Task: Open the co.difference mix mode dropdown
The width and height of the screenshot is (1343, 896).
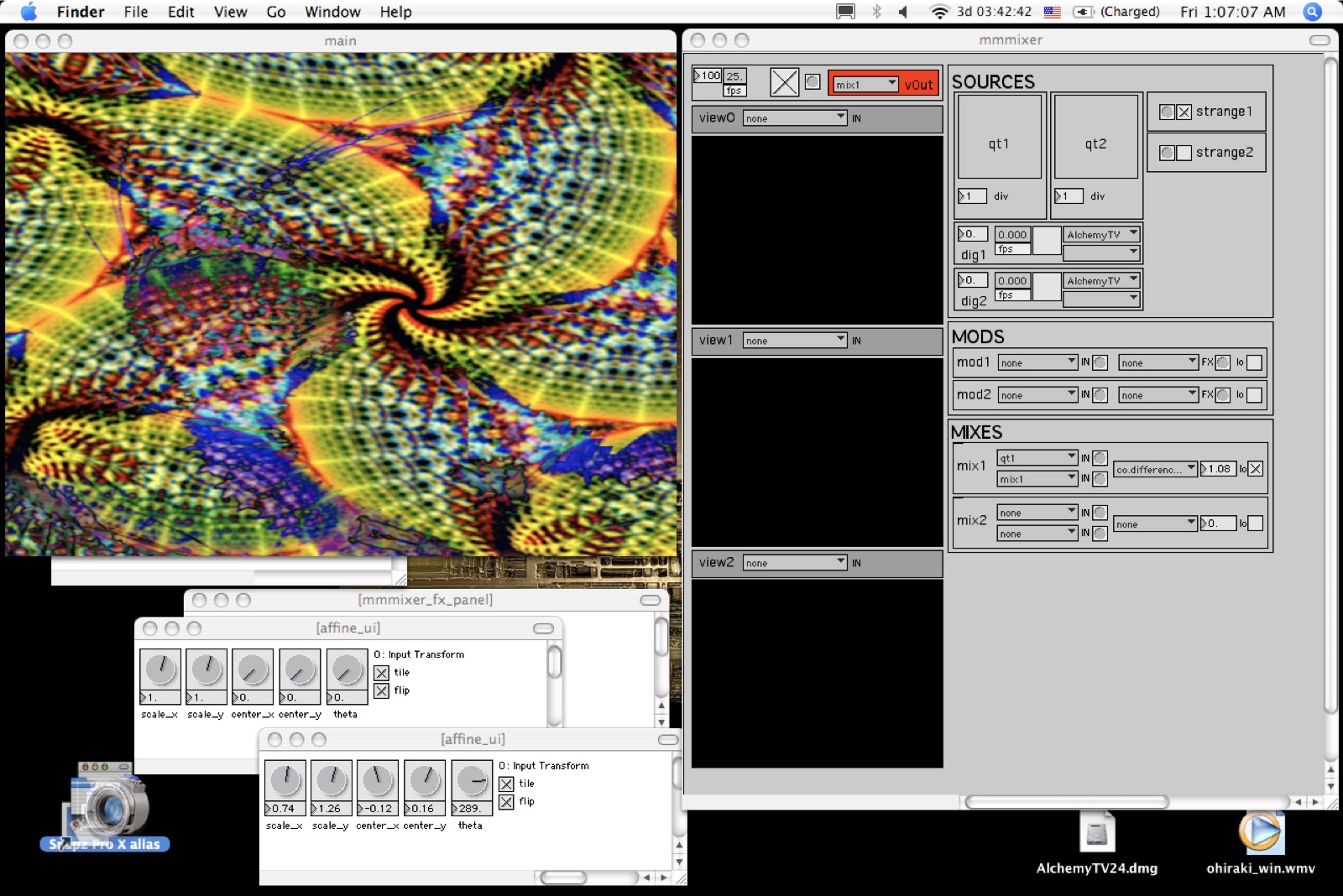Action: point(1155,469)
